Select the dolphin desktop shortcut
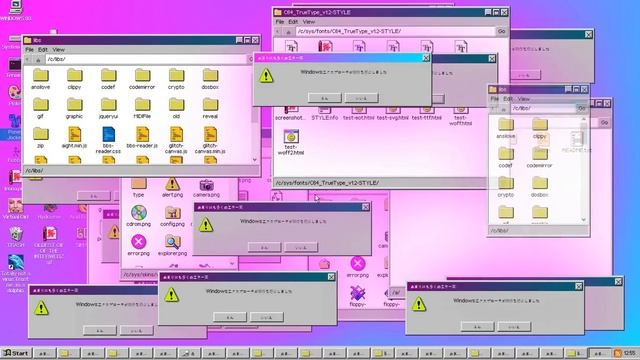This screenshot has width=640, height=360. pyautogui.click(x=16, y=273)
